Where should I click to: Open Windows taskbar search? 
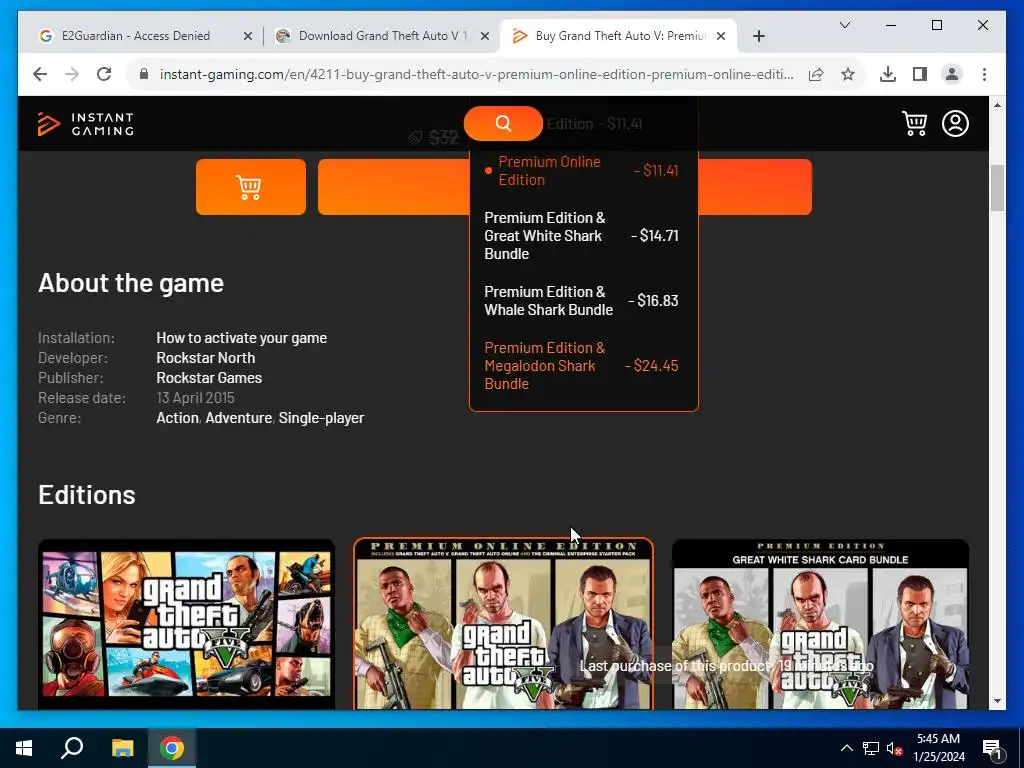(x=72, y=748)
